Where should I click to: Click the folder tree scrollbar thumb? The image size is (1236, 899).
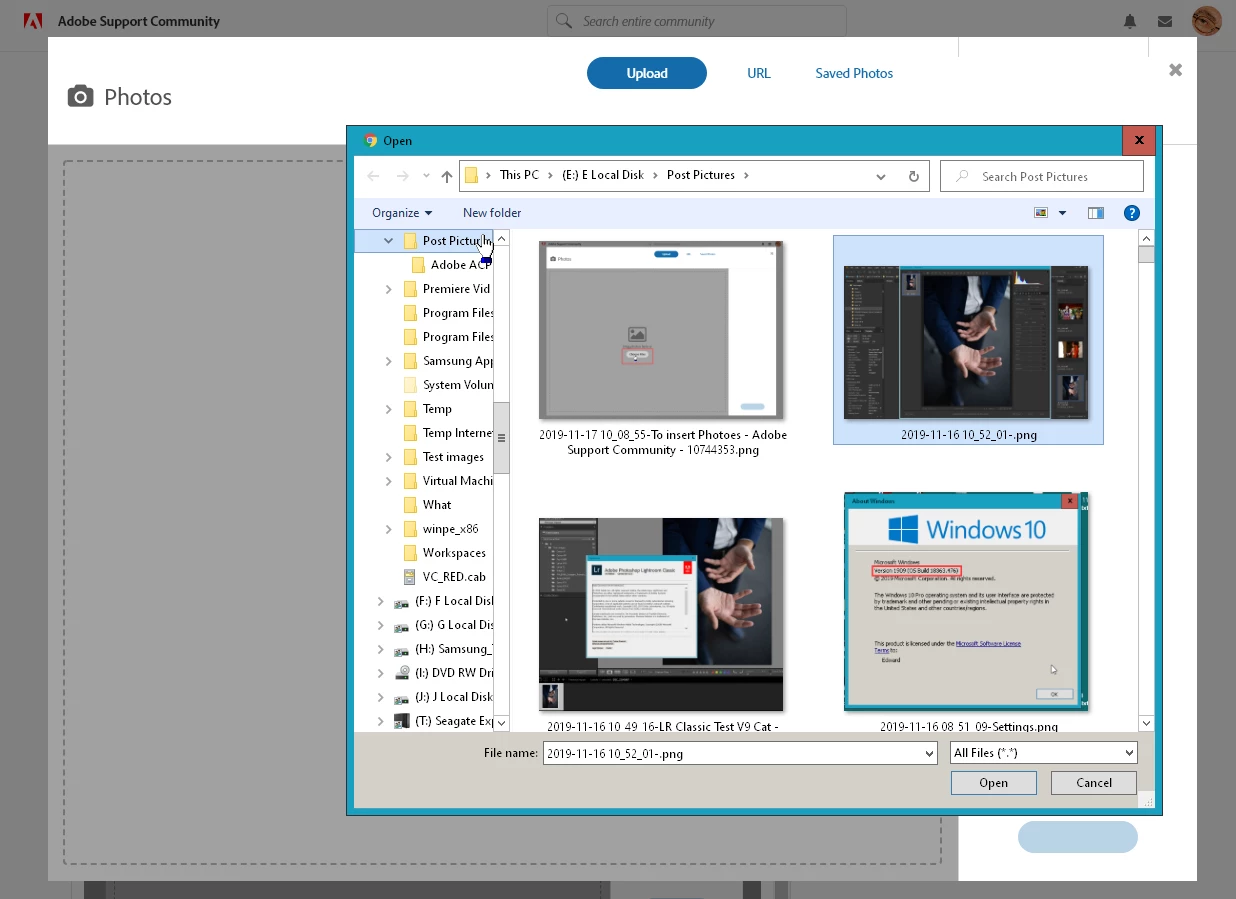pyautogui.click(x=502, y=438)
